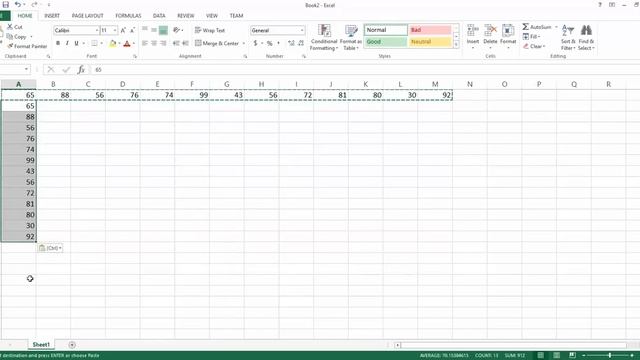640x360 pixels.
Task: Click the Copy icon
Action: tap(10, 36)
